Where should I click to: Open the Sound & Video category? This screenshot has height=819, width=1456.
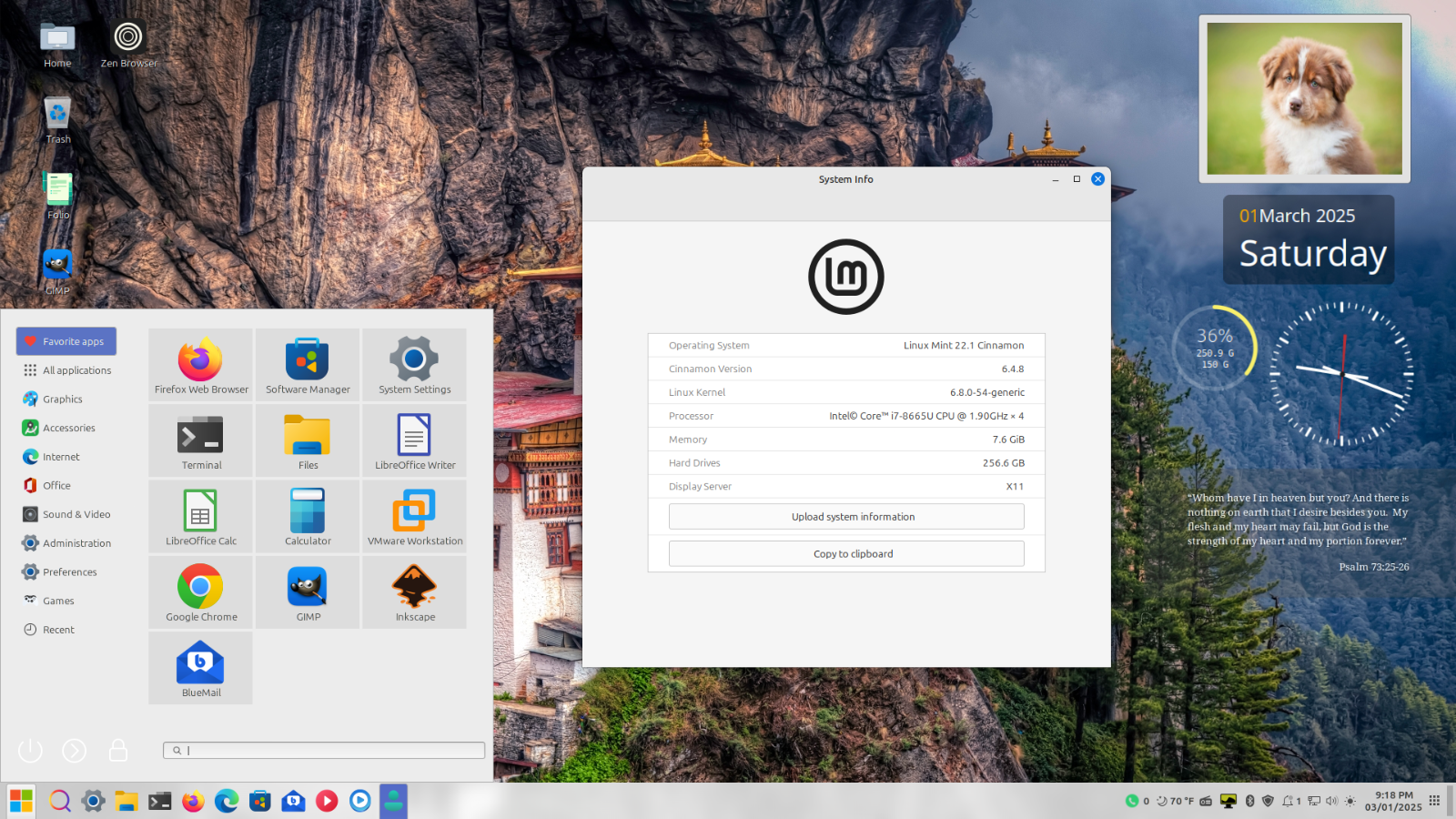[x=66, y=514]
